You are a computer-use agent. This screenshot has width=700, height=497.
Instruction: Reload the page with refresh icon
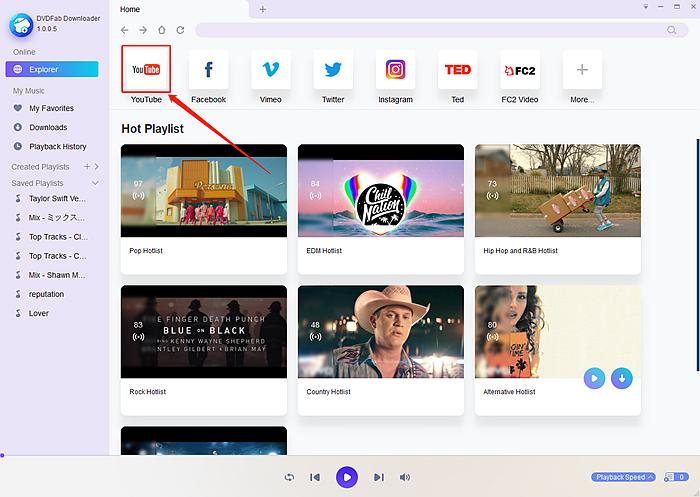click(180, 30)
